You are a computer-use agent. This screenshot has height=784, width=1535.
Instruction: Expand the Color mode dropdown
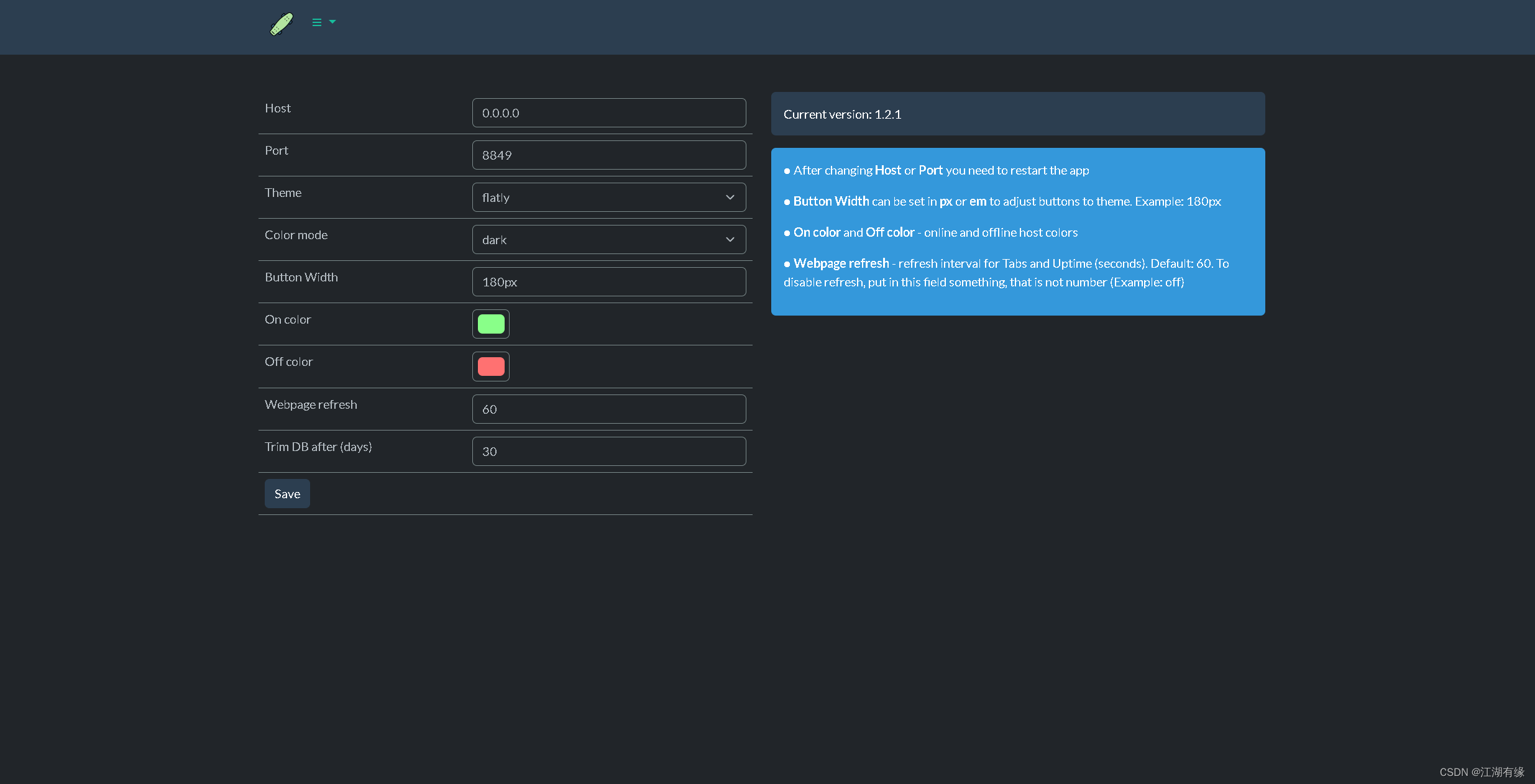coord(597,240)
